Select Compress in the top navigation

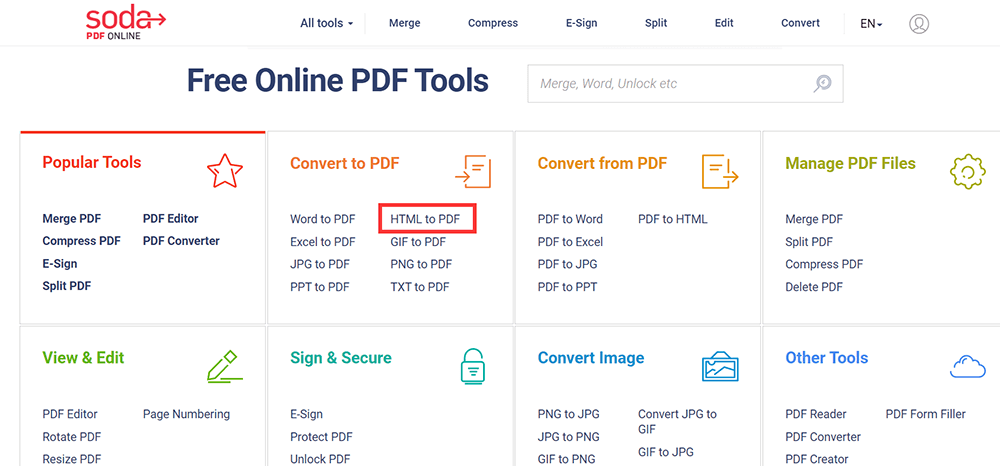493,23
